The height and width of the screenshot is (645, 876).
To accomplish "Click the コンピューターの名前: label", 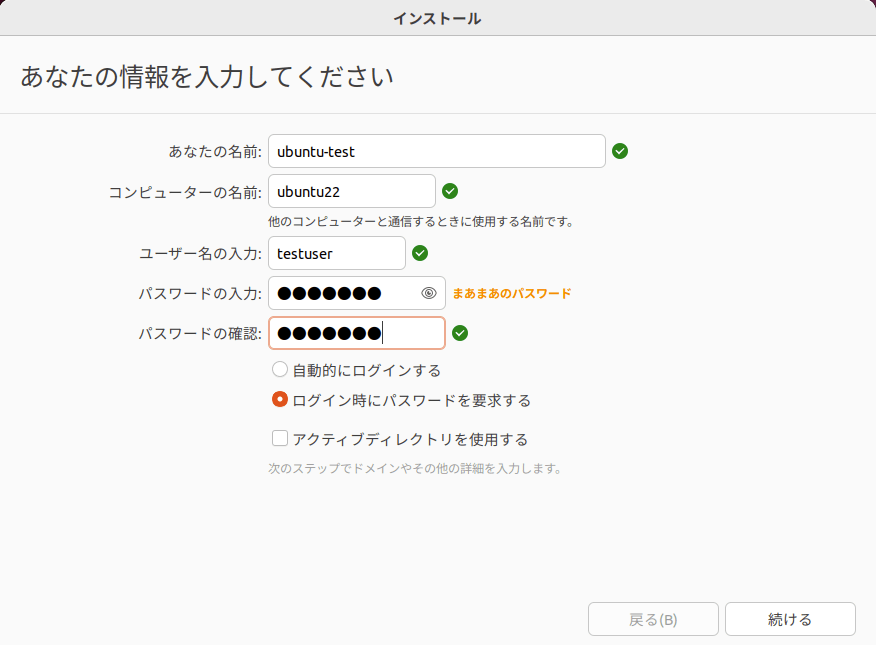I will click(x=185, y=192).
